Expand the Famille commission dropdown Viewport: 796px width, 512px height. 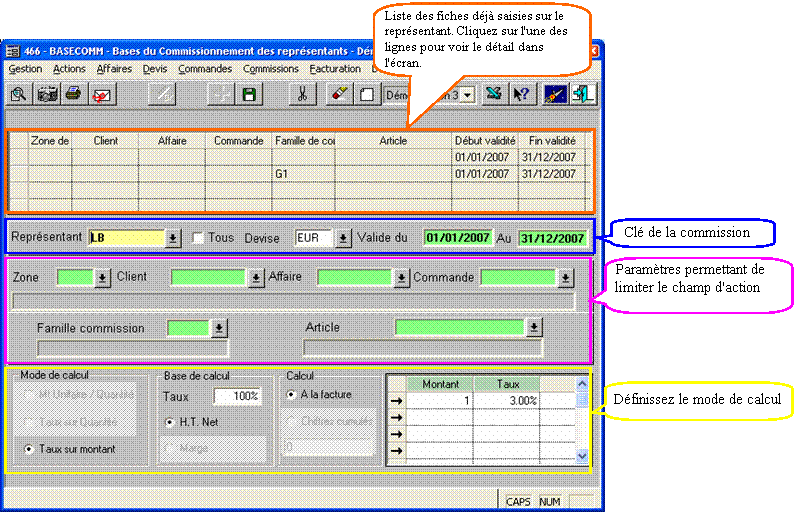pos(219,327)
